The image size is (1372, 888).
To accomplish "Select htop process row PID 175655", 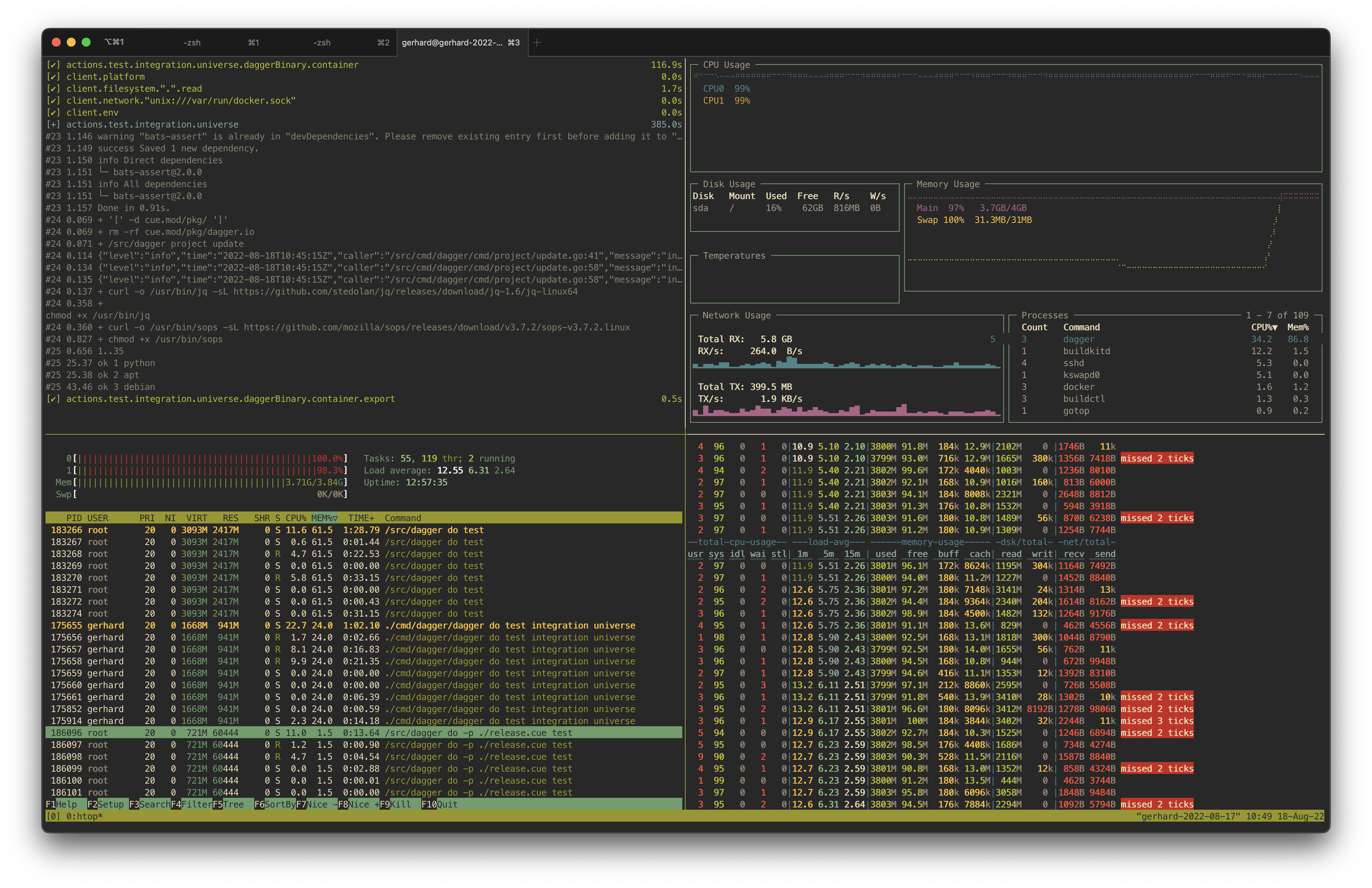I will [364, 625].
